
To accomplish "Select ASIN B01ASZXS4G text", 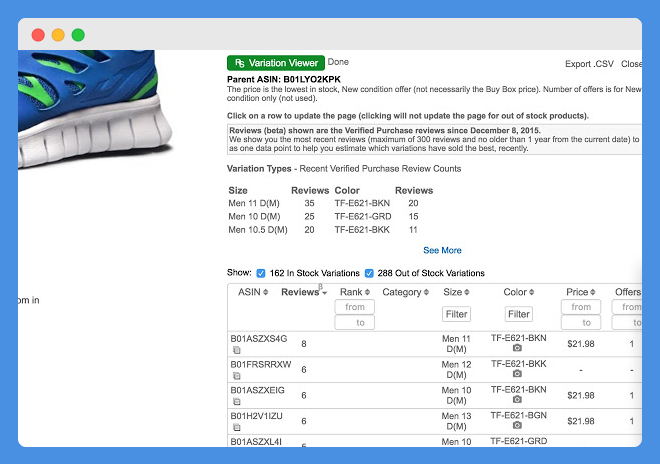I will [x=258, y=339].
